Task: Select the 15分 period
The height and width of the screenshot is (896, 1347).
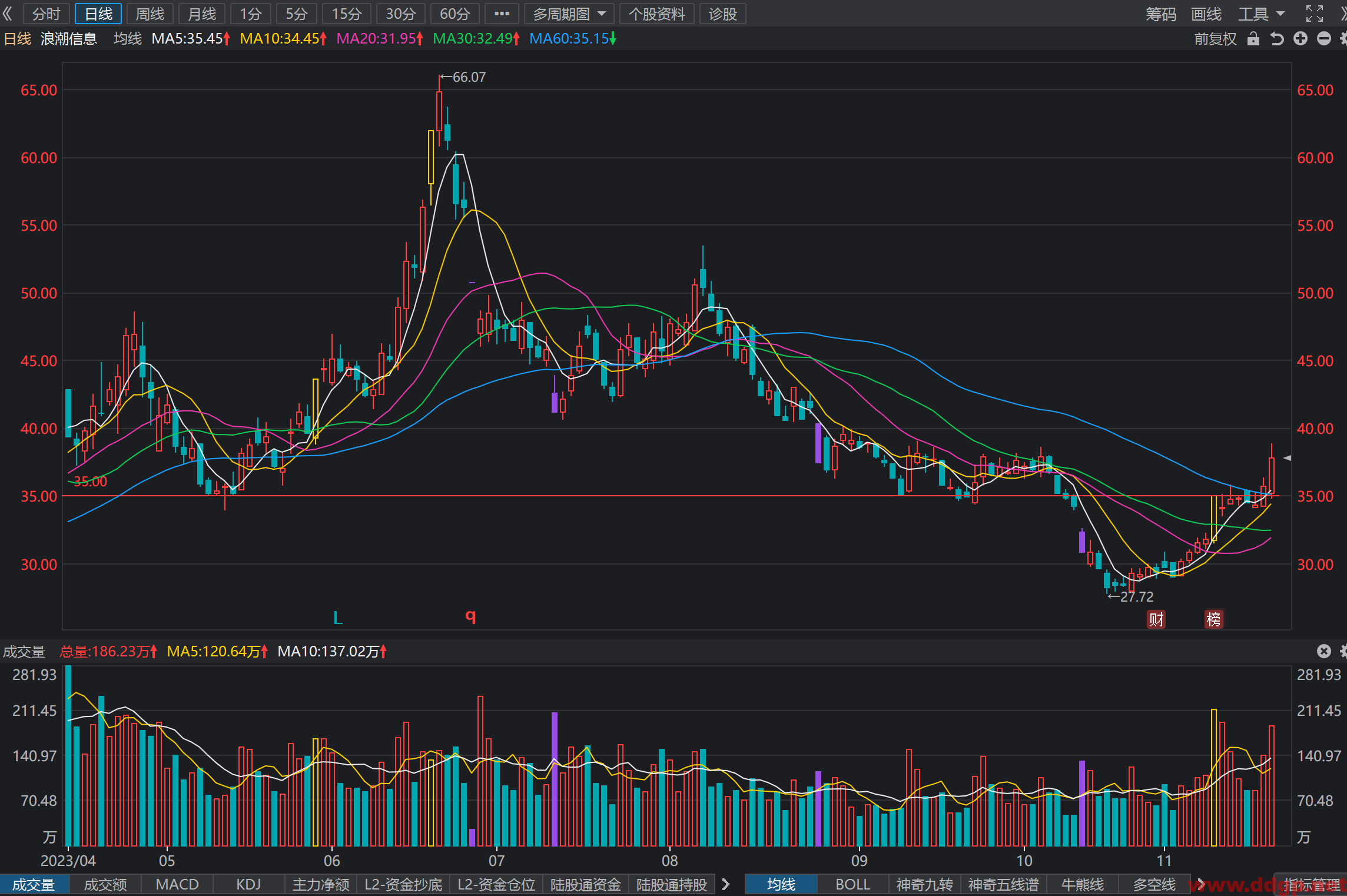Action: tap(347, 14)
